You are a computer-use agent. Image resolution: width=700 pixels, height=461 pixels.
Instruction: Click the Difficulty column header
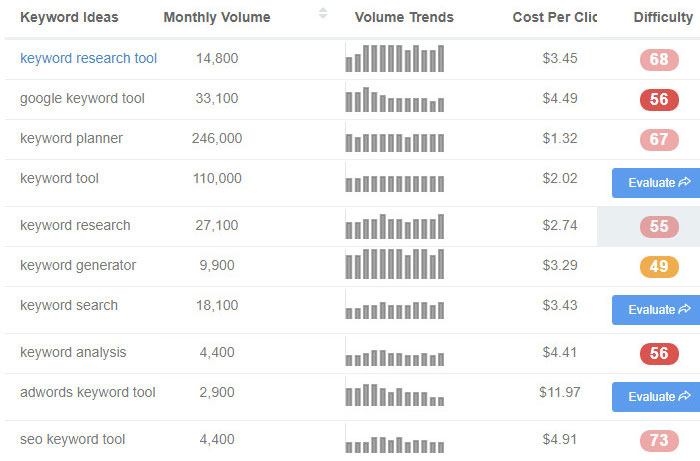tap(665, 18)
